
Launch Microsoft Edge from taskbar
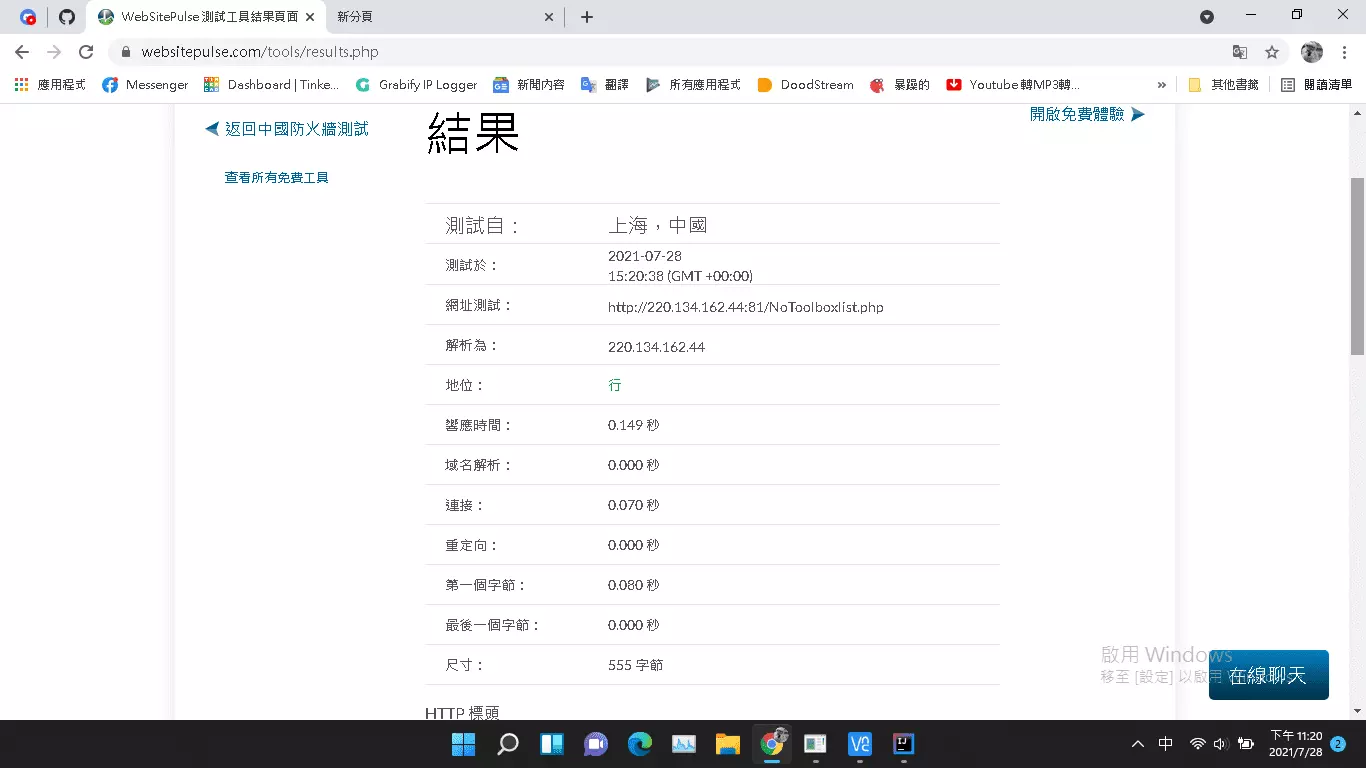[x=640, y=744]
